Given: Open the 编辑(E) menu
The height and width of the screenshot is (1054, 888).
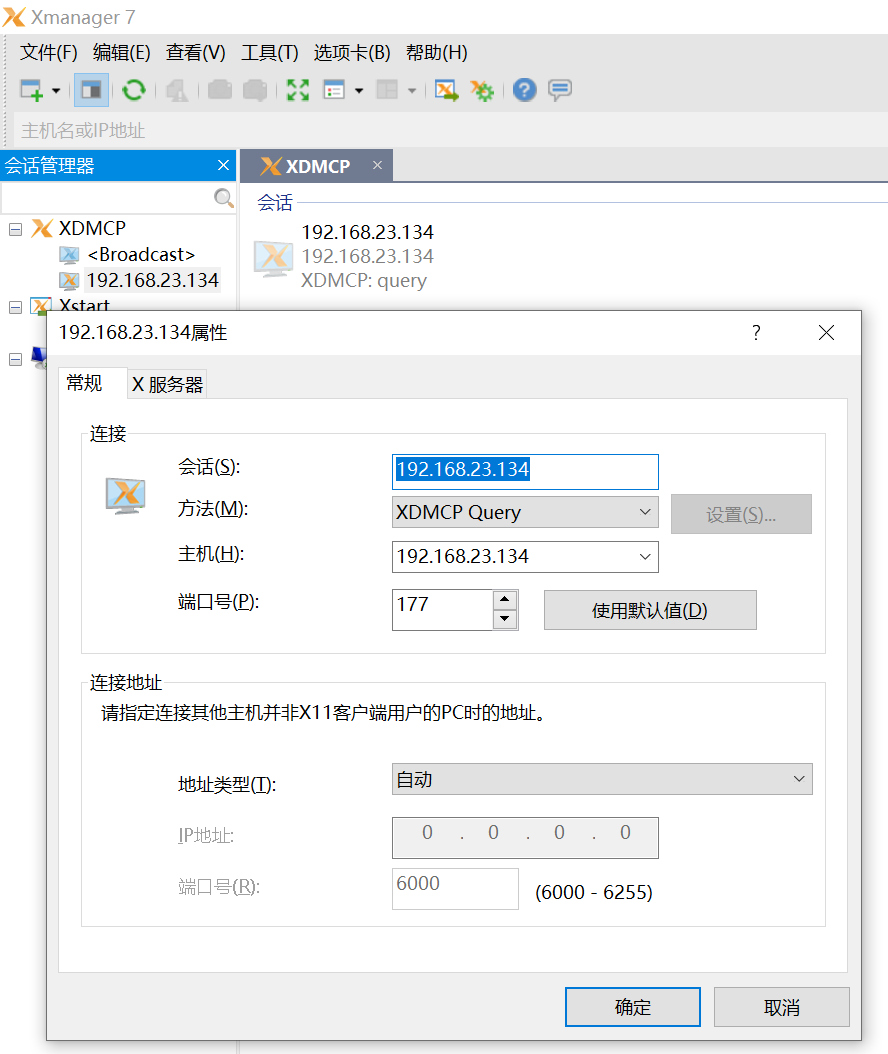Looking at the screenshot, I should (x=122, y=52).
